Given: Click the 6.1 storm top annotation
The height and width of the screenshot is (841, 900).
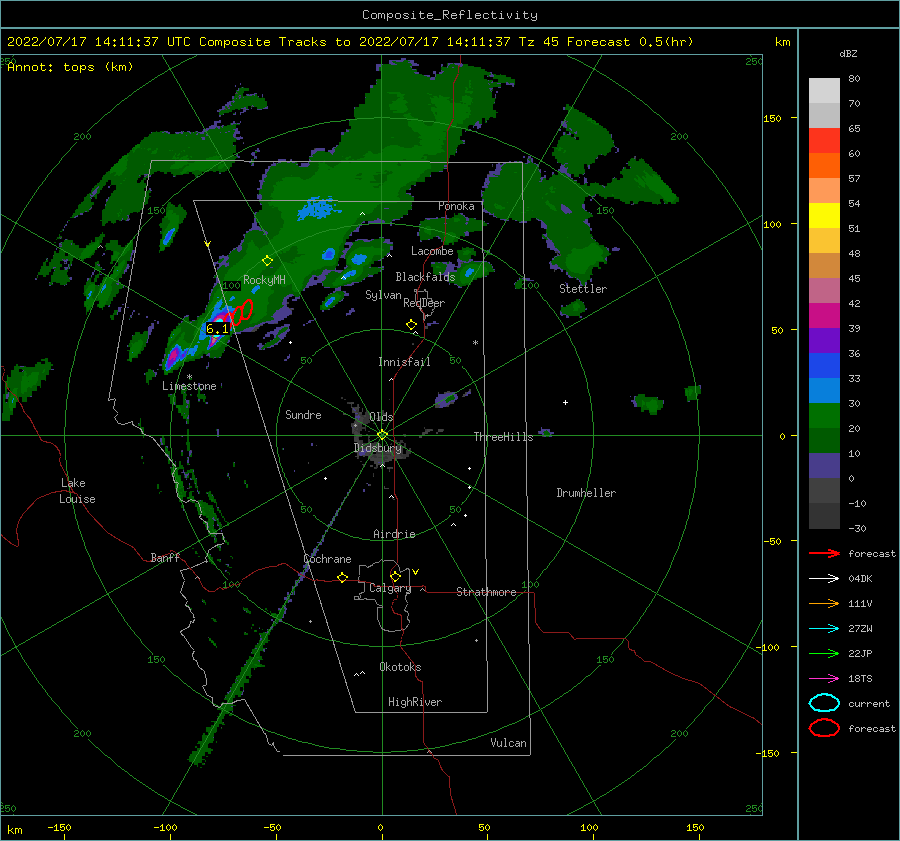Looking at the screenshot, I should (217, 329).
